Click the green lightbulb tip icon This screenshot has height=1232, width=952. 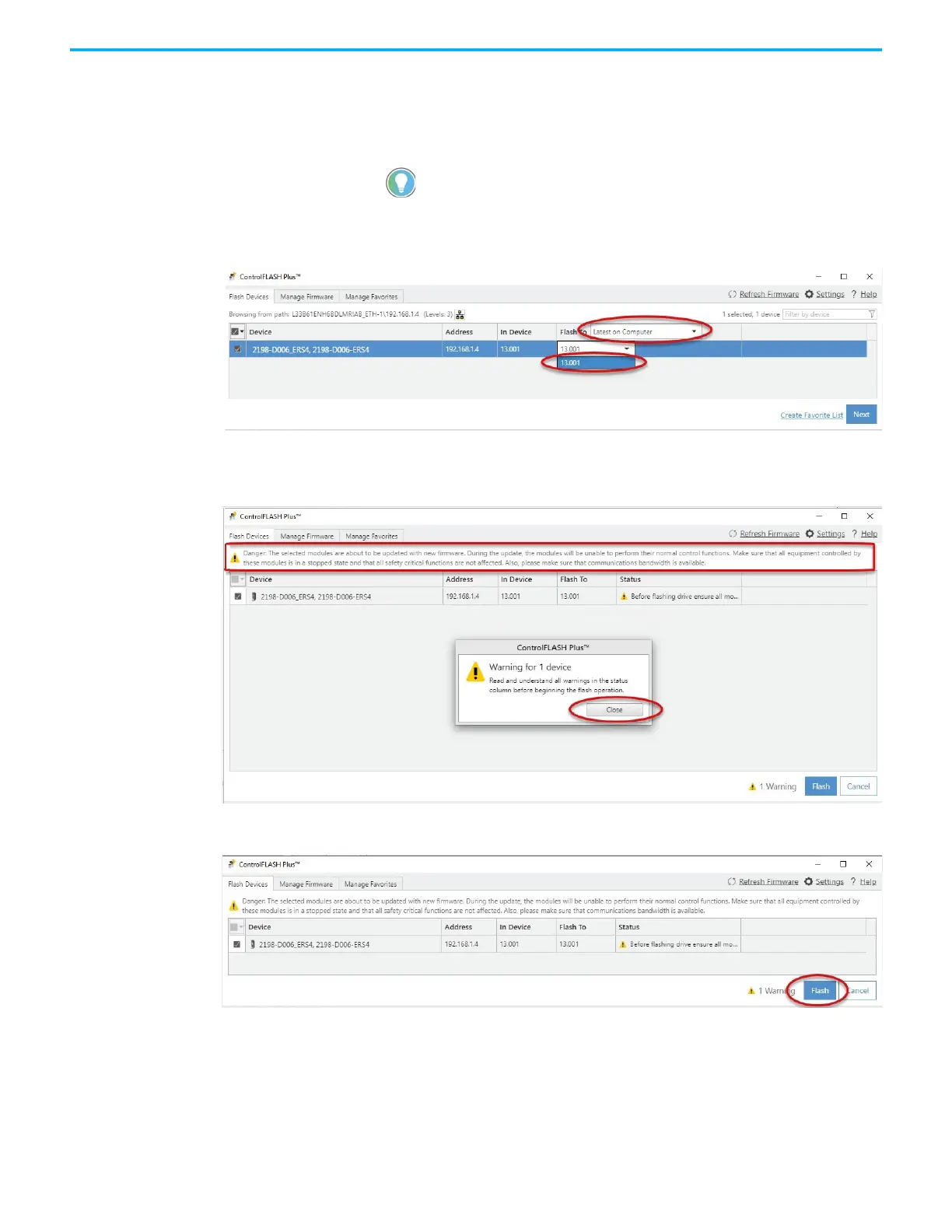click(401, 183)
